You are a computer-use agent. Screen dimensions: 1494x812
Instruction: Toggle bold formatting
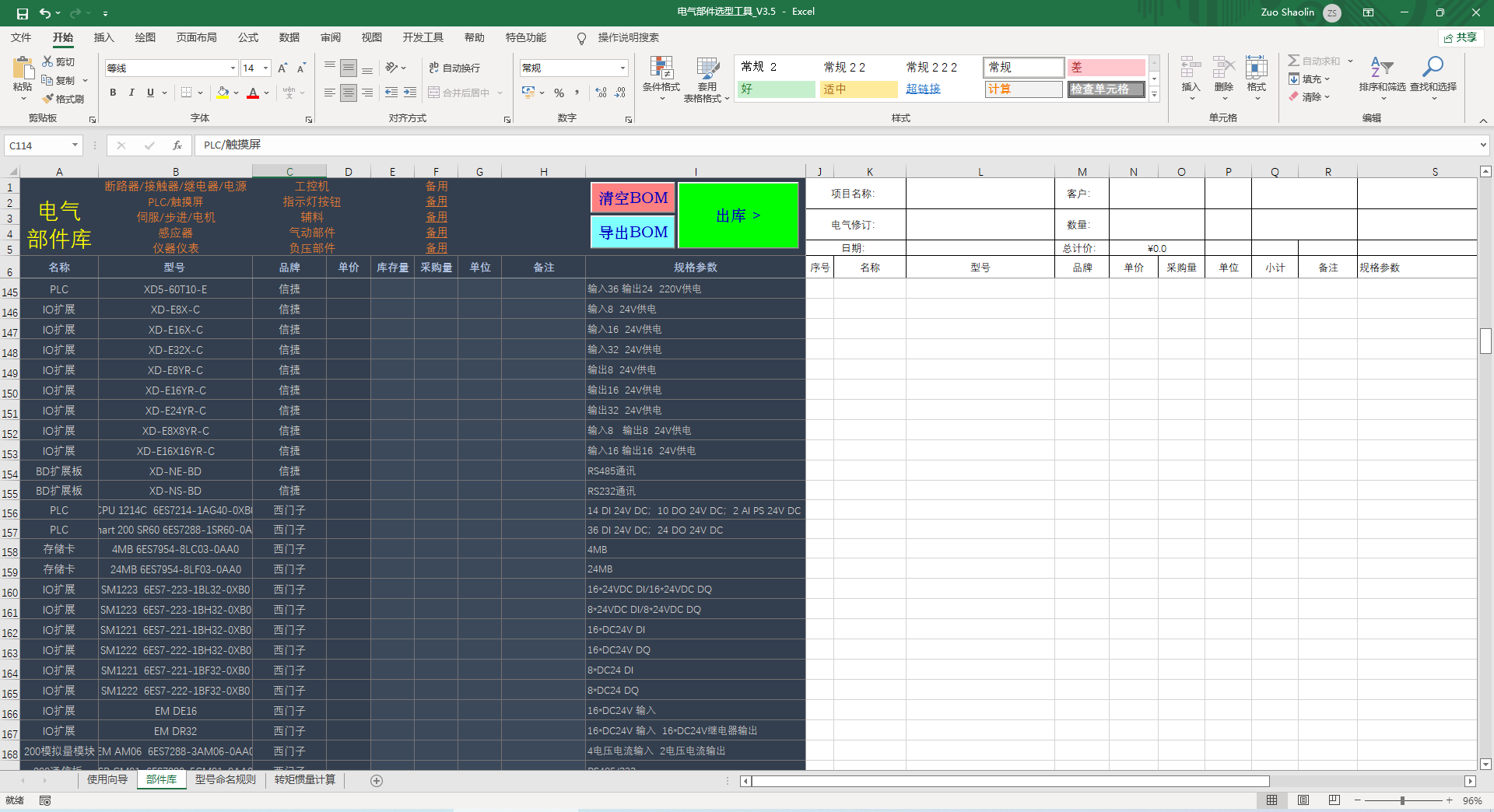tap(113, 93)
